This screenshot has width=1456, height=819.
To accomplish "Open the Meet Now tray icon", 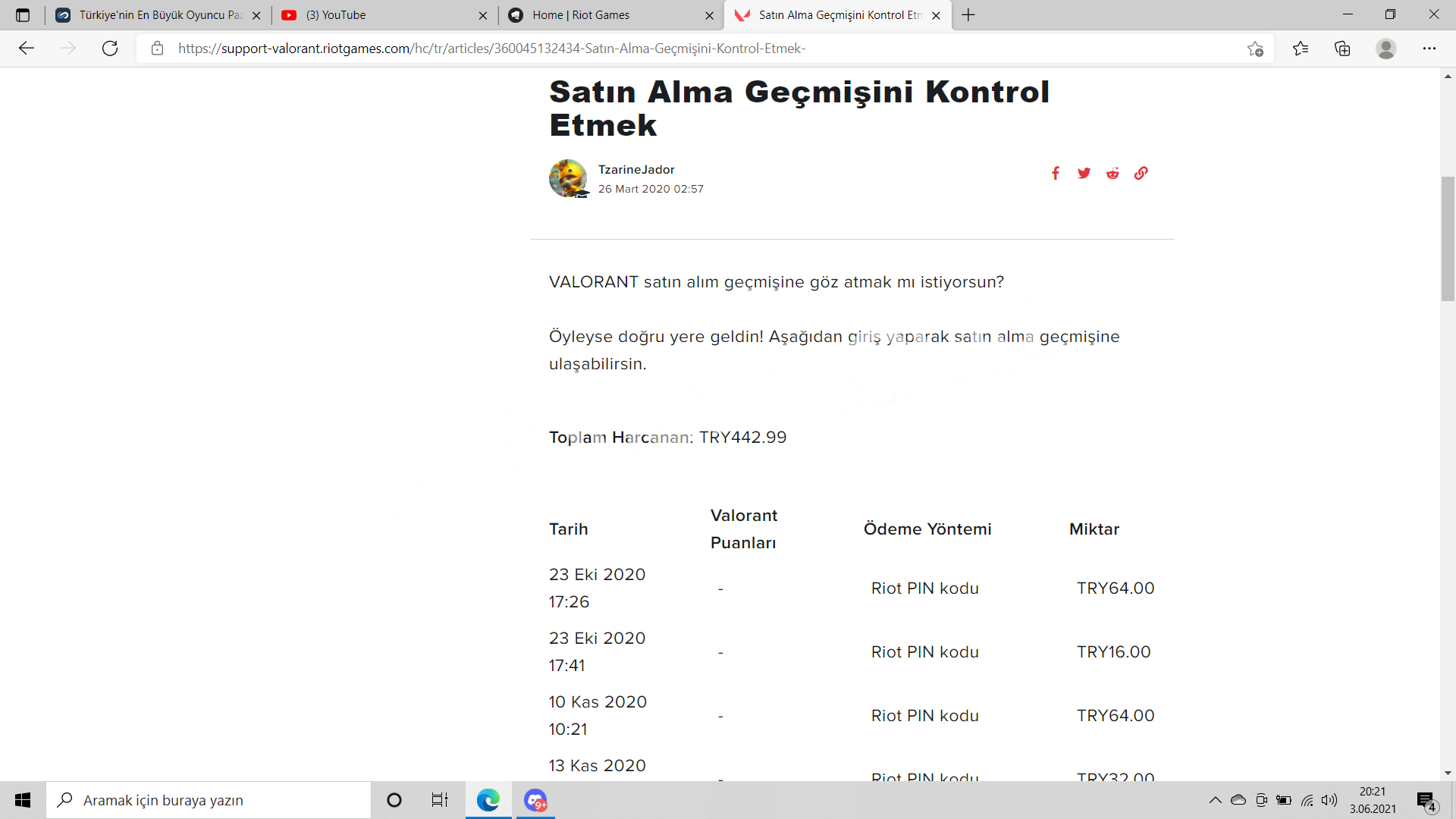I will (1261, 800).
